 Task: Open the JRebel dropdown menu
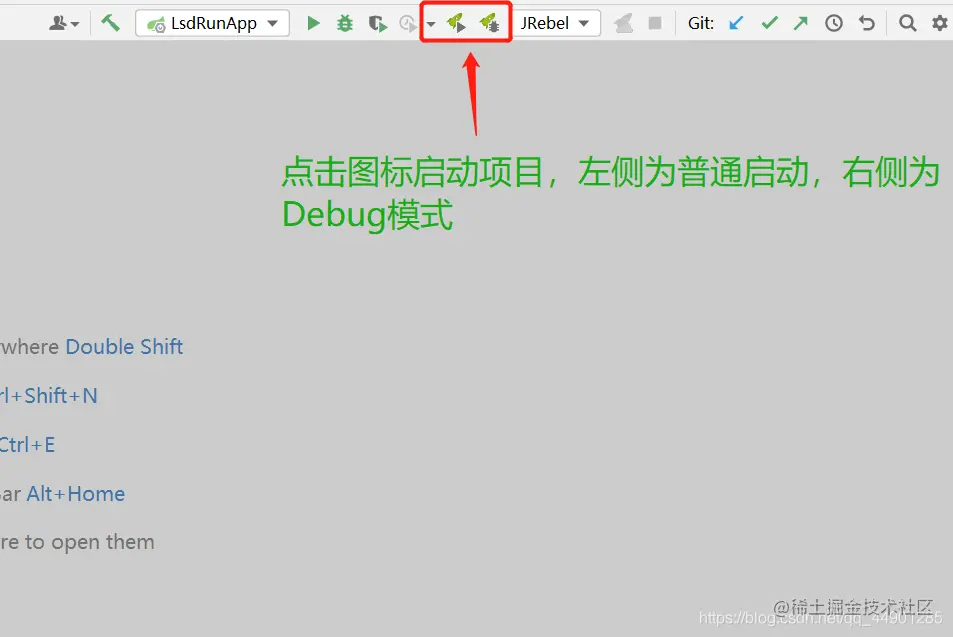[583, 22]
